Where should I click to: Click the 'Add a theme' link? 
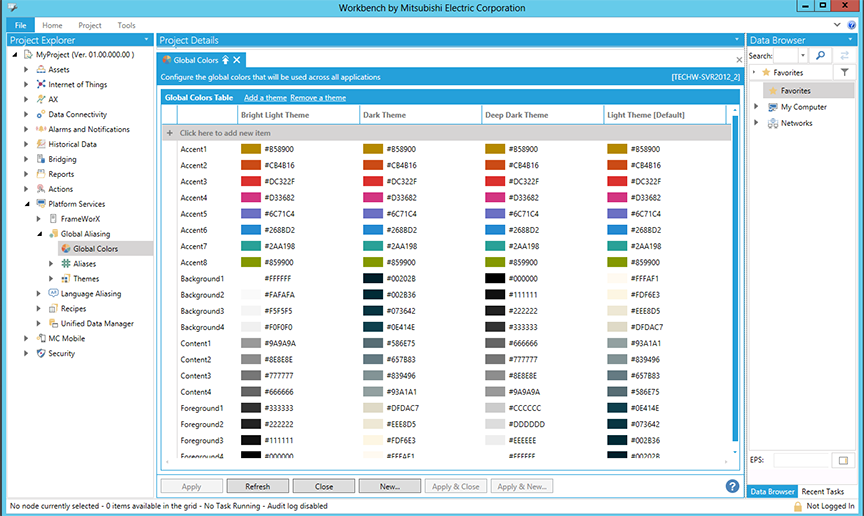[266, 98]
